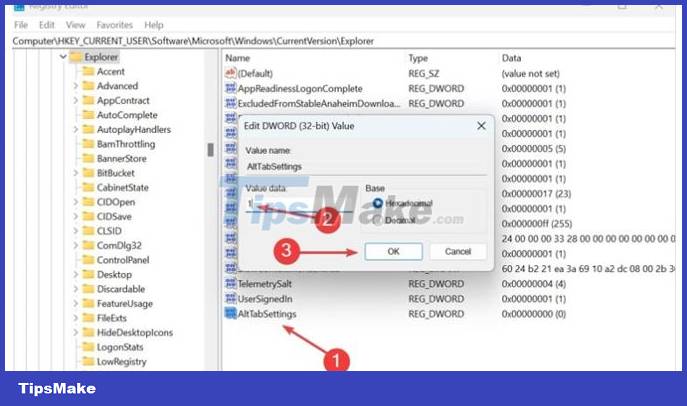Open the File menu

[x=21, y=25]
